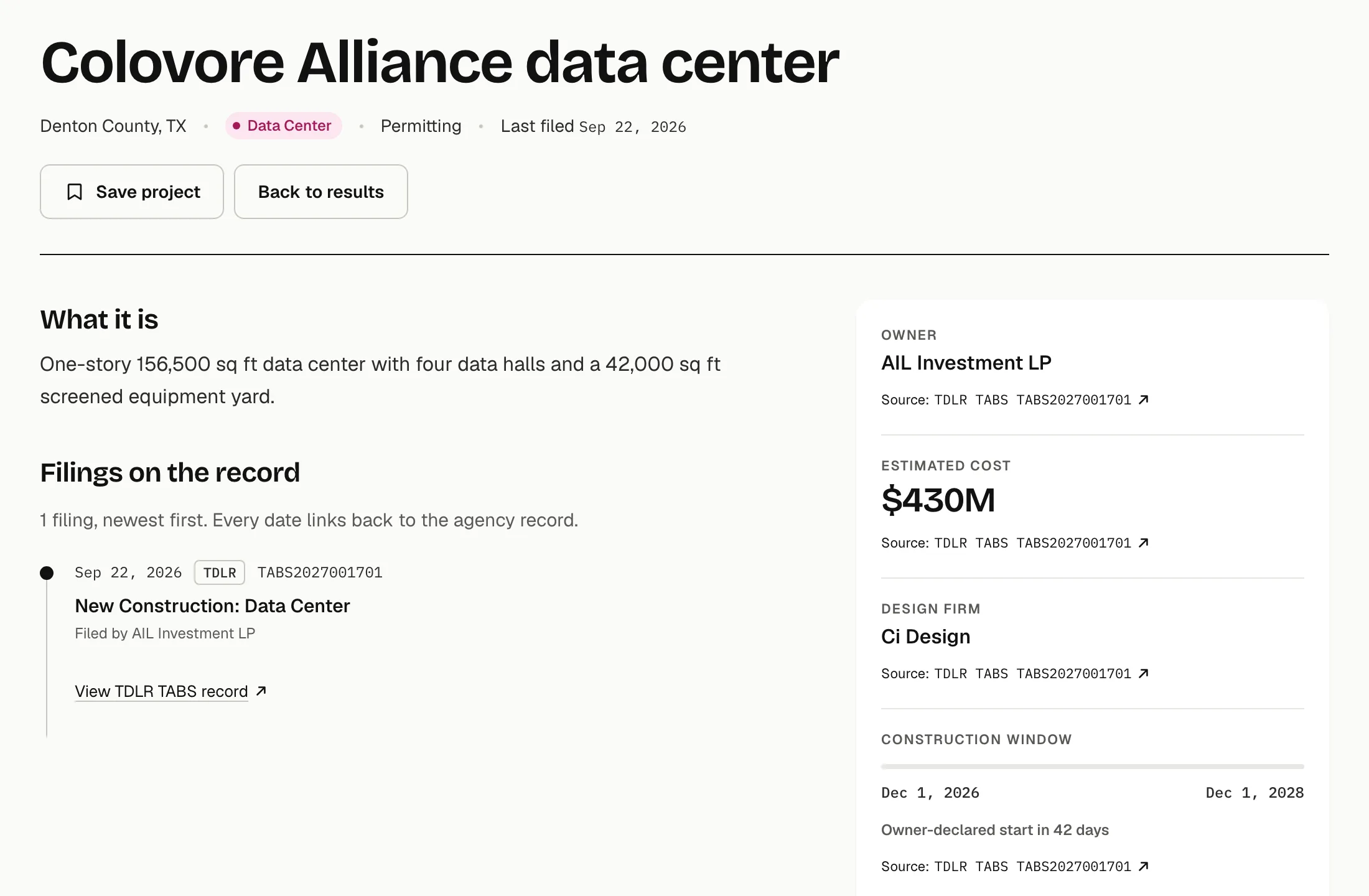Click the Data Center category tag
The image size is (1369, 896).
tap(284, 126)
